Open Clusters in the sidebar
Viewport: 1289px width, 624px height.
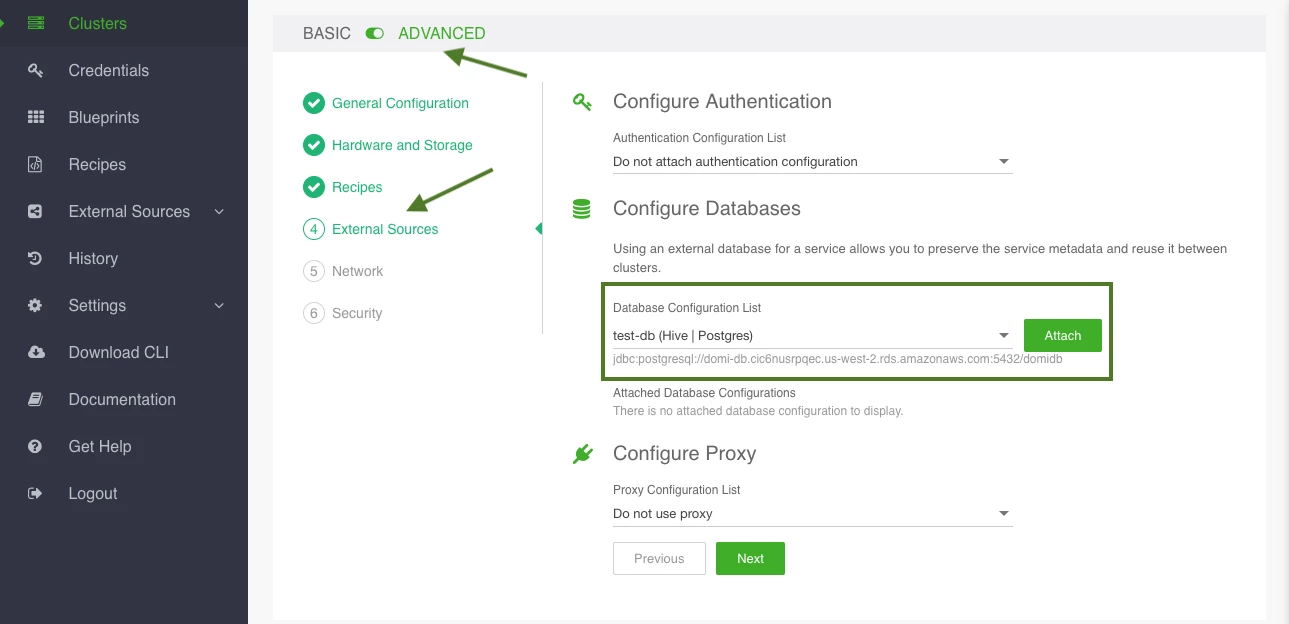point(98,23)
